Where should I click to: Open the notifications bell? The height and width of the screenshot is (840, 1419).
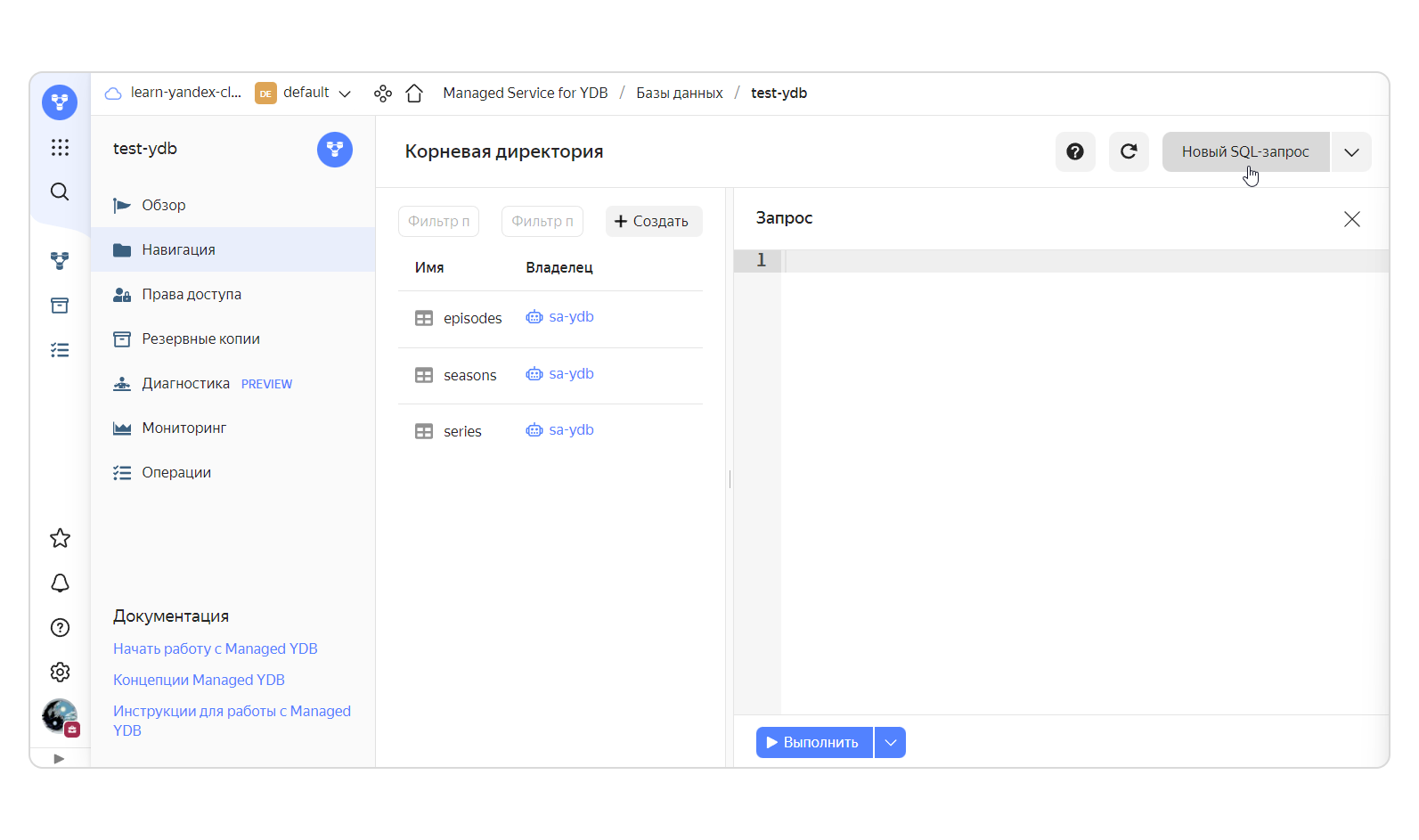pyautogui.click(x=60, y=583)
